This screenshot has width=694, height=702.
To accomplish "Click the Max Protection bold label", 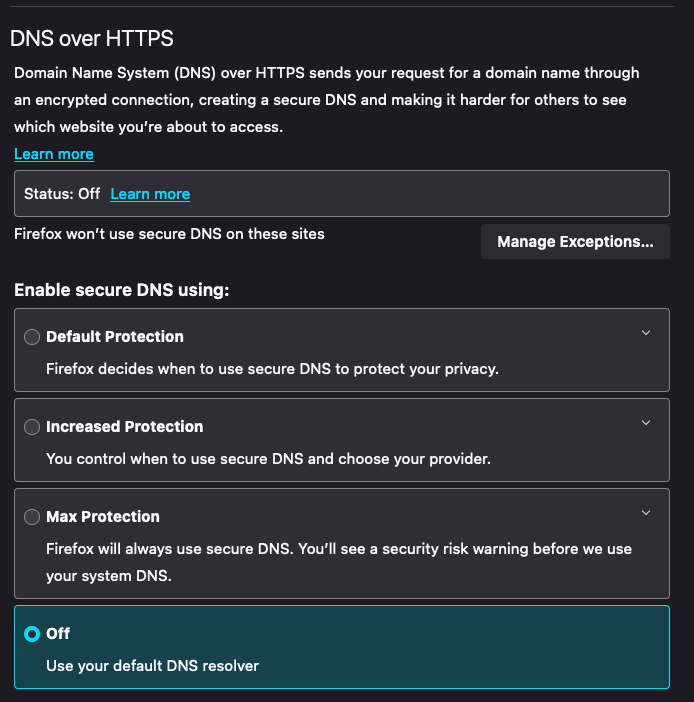I will (x=103, y=517).
